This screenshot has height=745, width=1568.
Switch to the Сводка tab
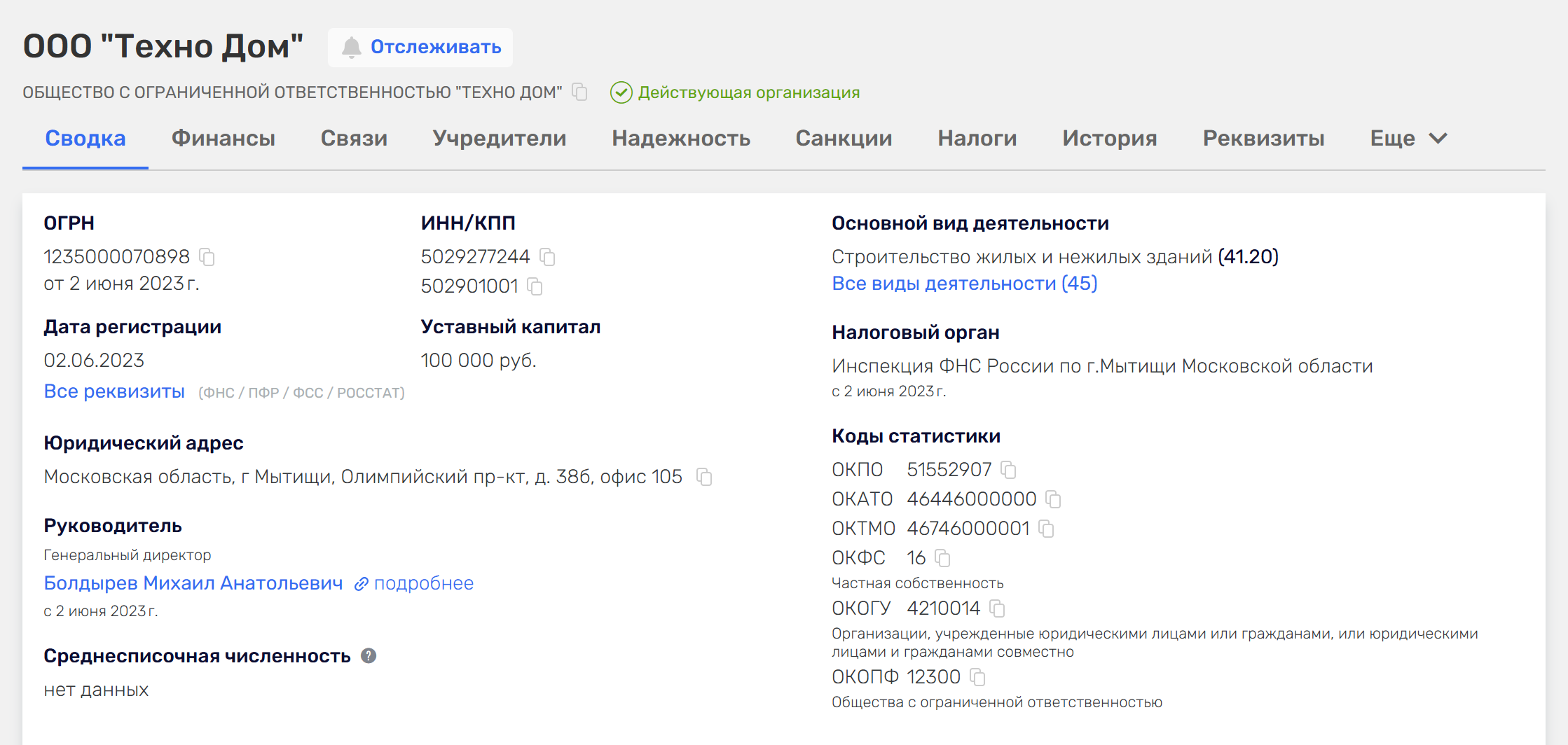click(85, 139)
